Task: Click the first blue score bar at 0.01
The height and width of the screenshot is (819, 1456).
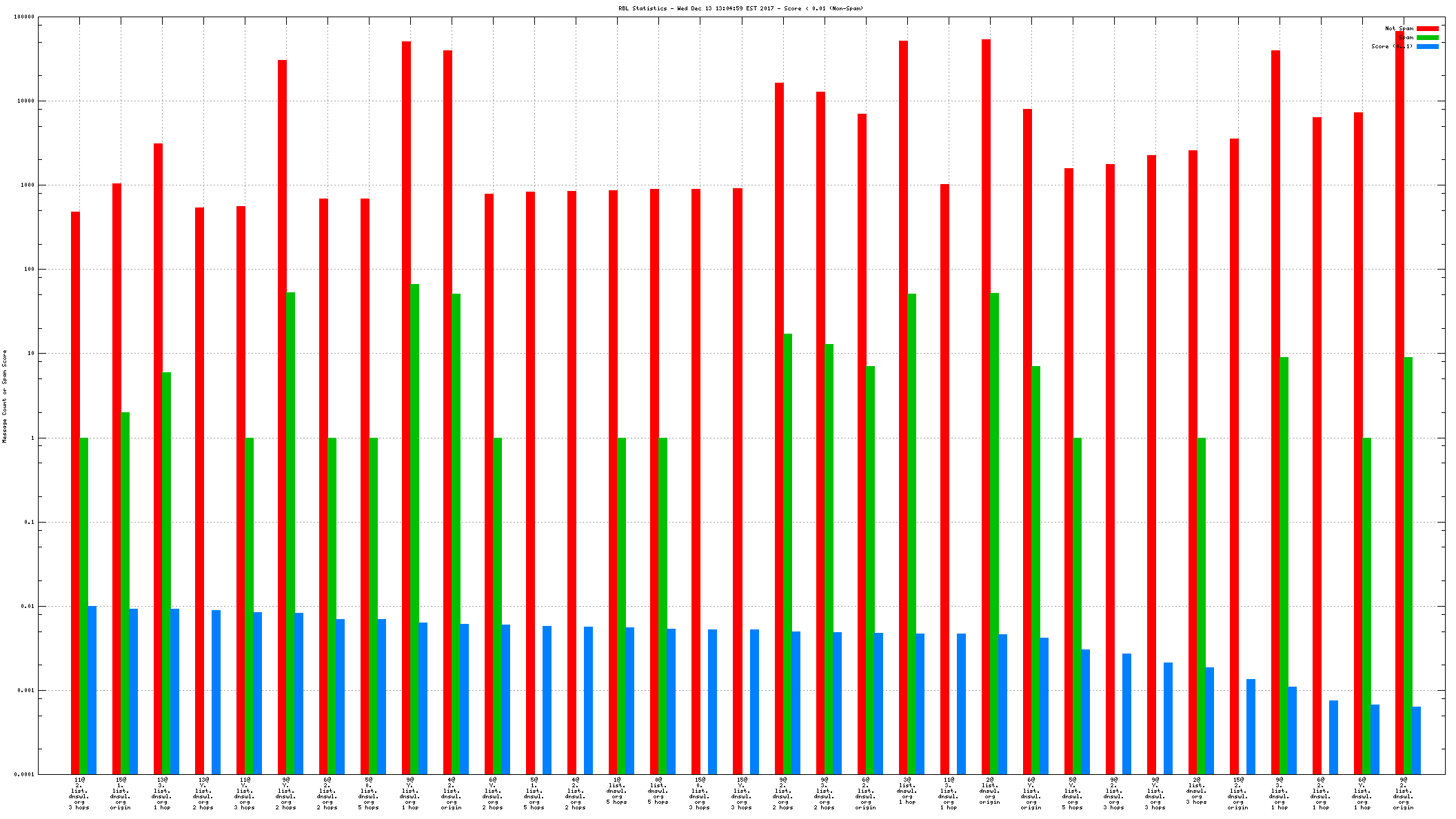Action: tap(92, 689)
